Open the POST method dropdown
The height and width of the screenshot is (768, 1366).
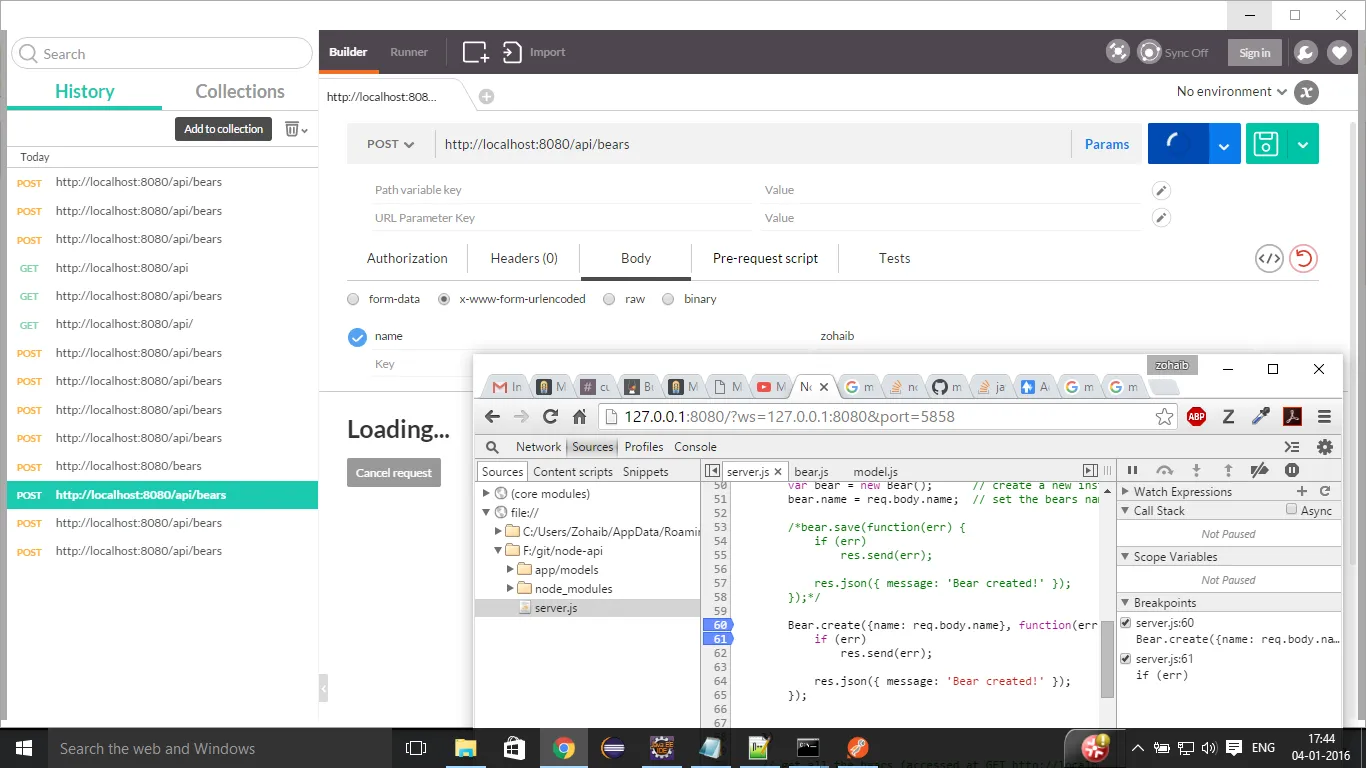[391, 144]
